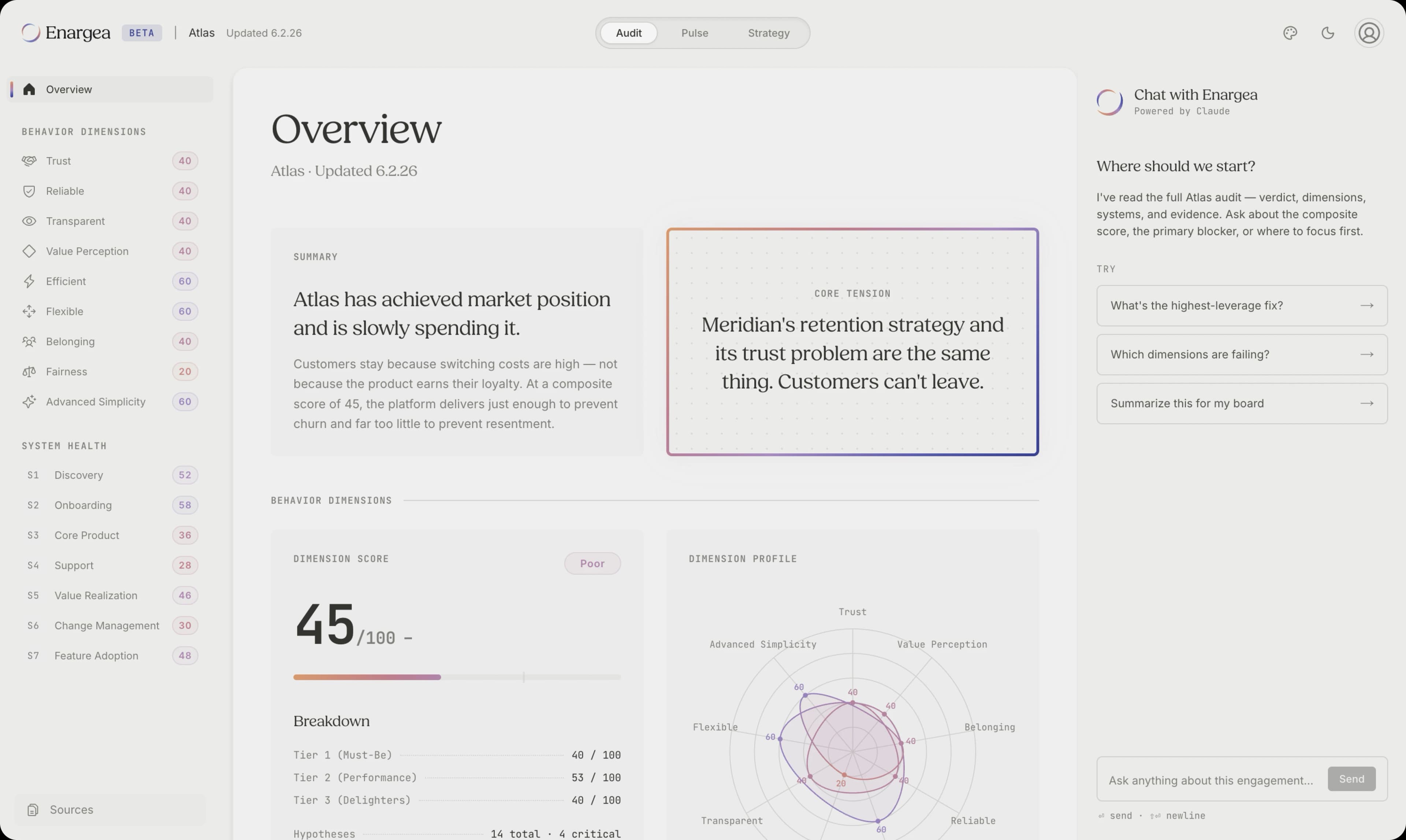Open the theme palette icon
This screenshot has width=1406, height=840.
tap(1290, 33)
